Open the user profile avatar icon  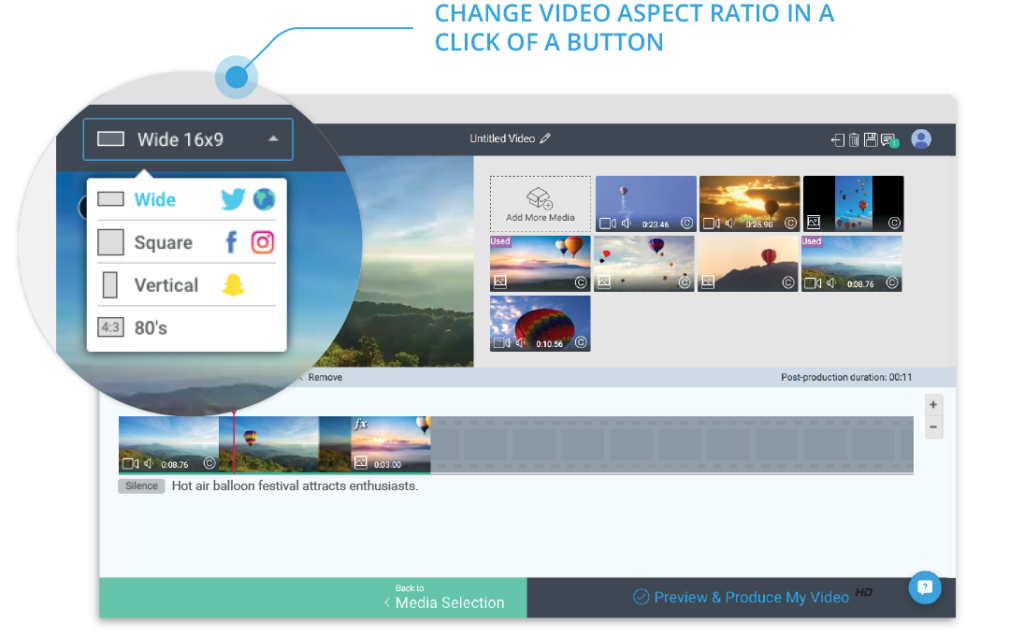pos(921,139)
